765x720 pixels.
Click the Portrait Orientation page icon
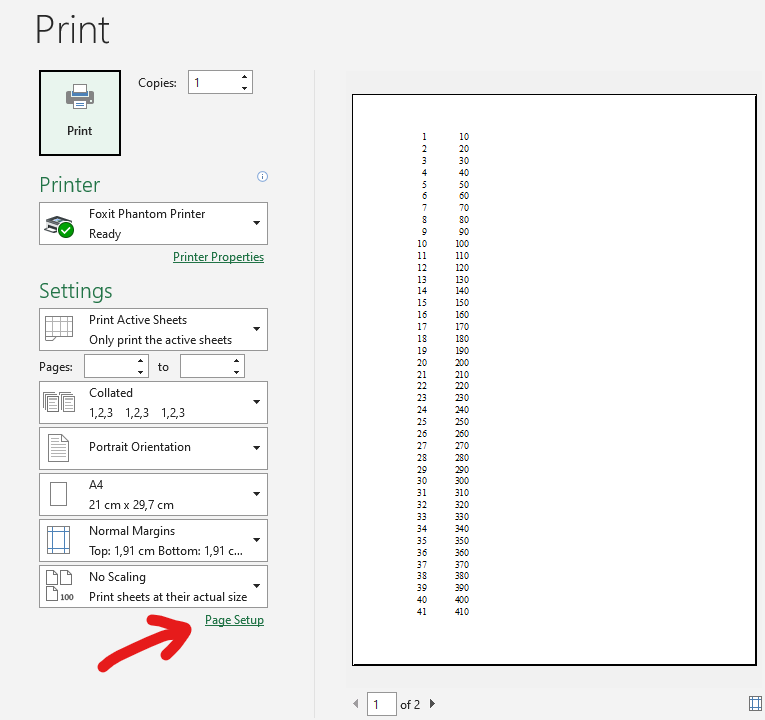pyautogui.click(x=59, y=448)
